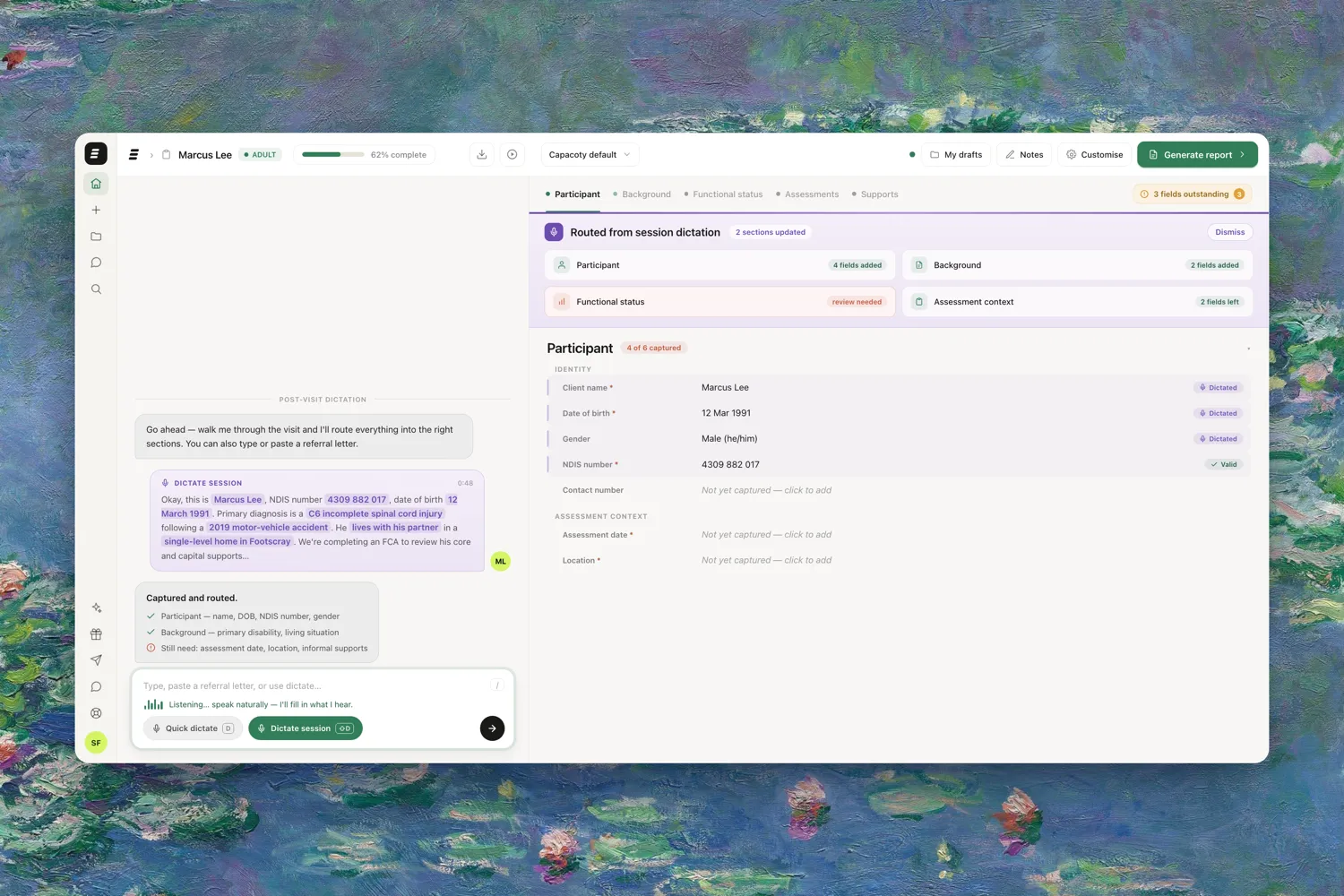Add the Assessment date via its not-yet-captured field
The width and height of the screenshot is (1344, 896).
[x=766, y=535]
